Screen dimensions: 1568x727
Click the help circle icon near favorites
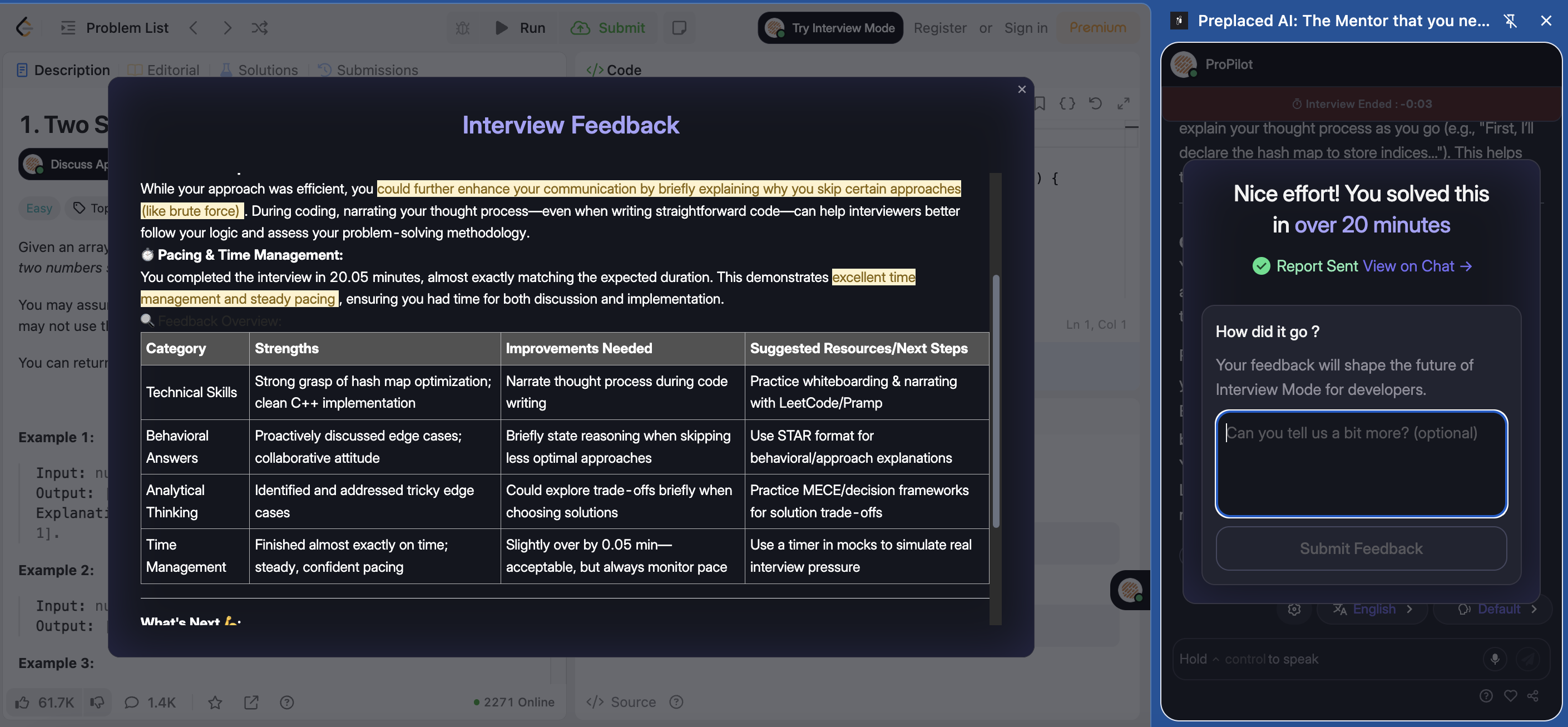286,702
